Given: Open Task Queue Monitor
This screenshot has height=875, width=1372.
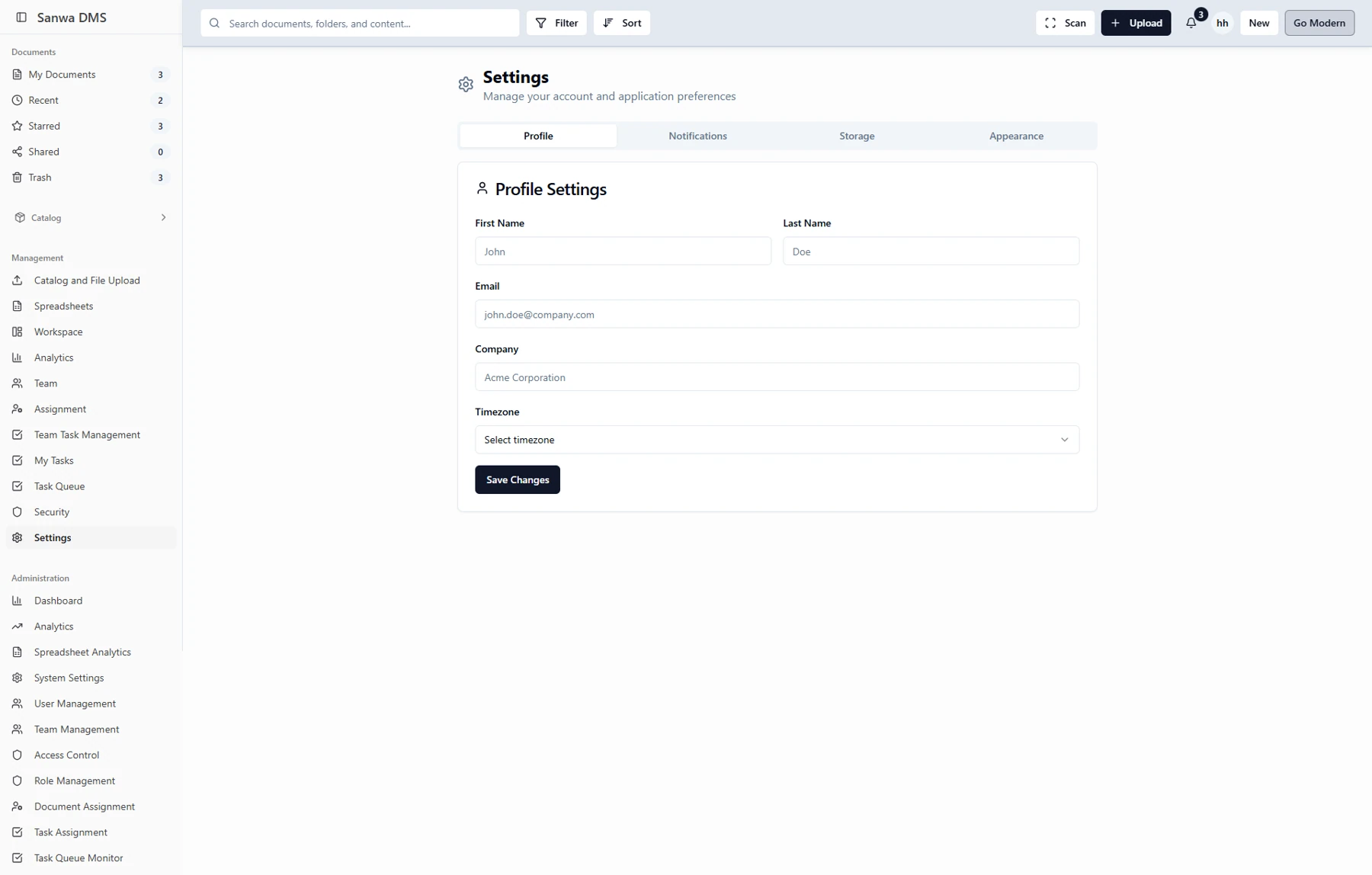Looking at the screenshot, I should 91,858.
